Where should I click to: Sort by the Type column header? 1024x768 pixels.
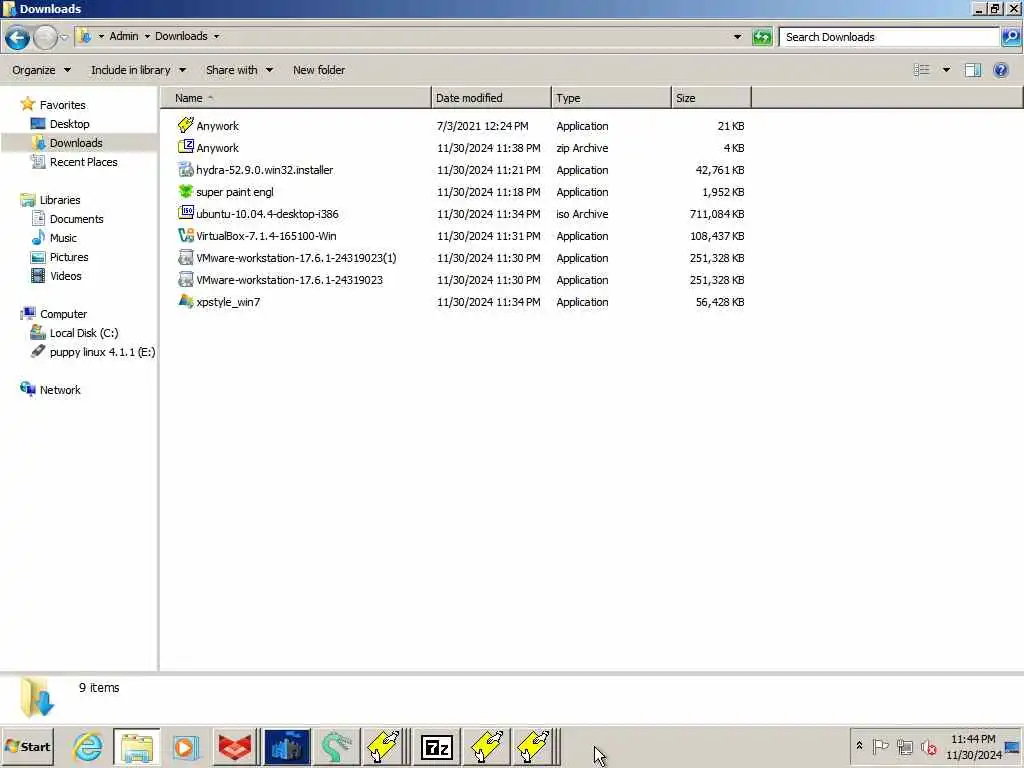(x=611, y=98)
